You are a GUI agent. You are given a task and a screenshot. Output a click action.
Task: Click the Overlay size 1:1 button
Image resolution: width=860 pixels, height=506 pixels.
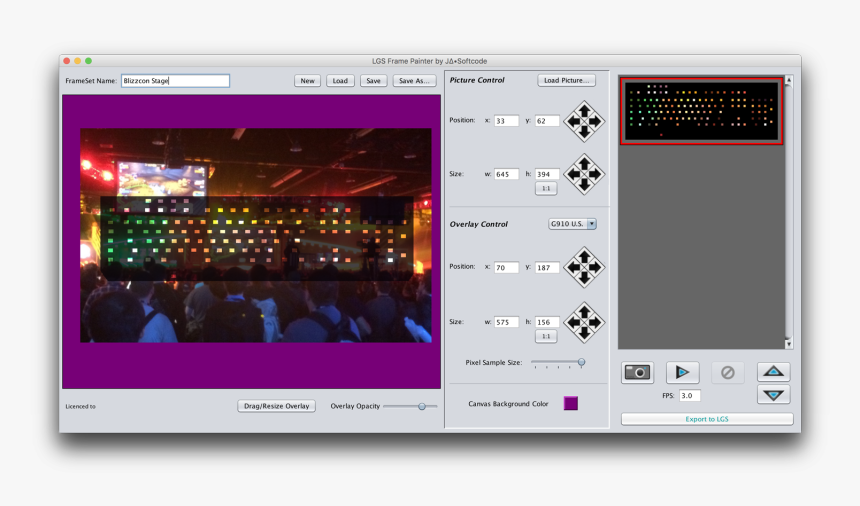point(546,336)
